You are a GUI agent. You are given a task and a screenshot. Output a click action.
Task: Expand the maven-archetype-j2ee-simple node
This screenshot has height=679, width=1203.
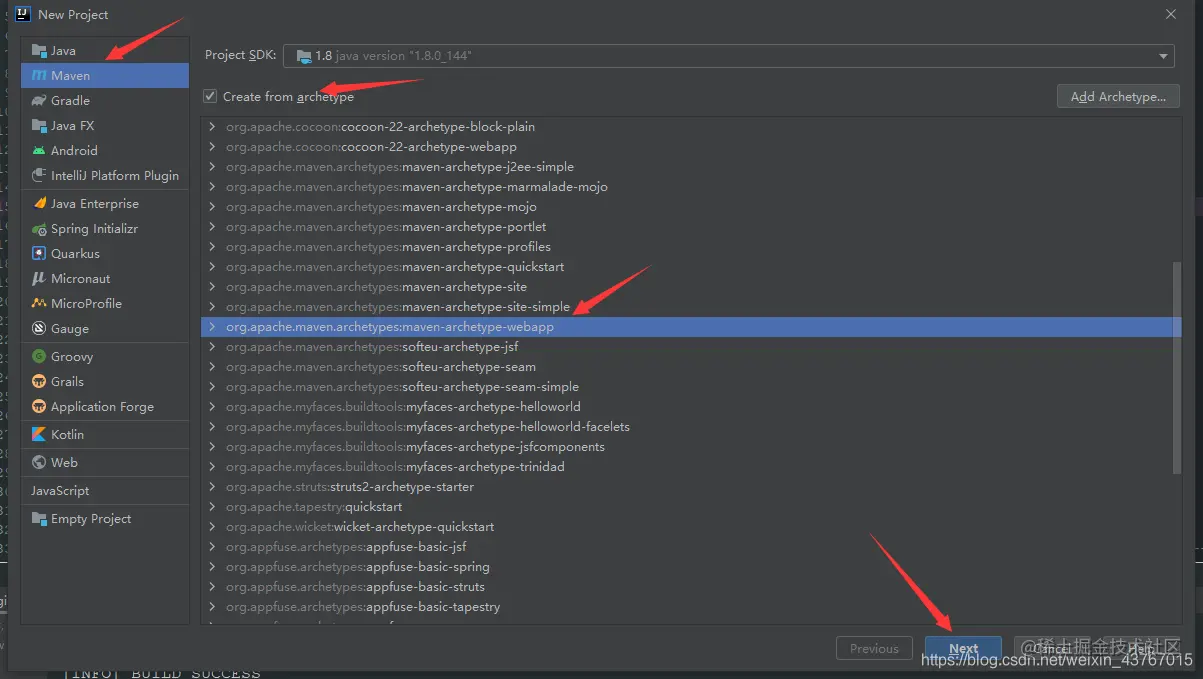212,167
